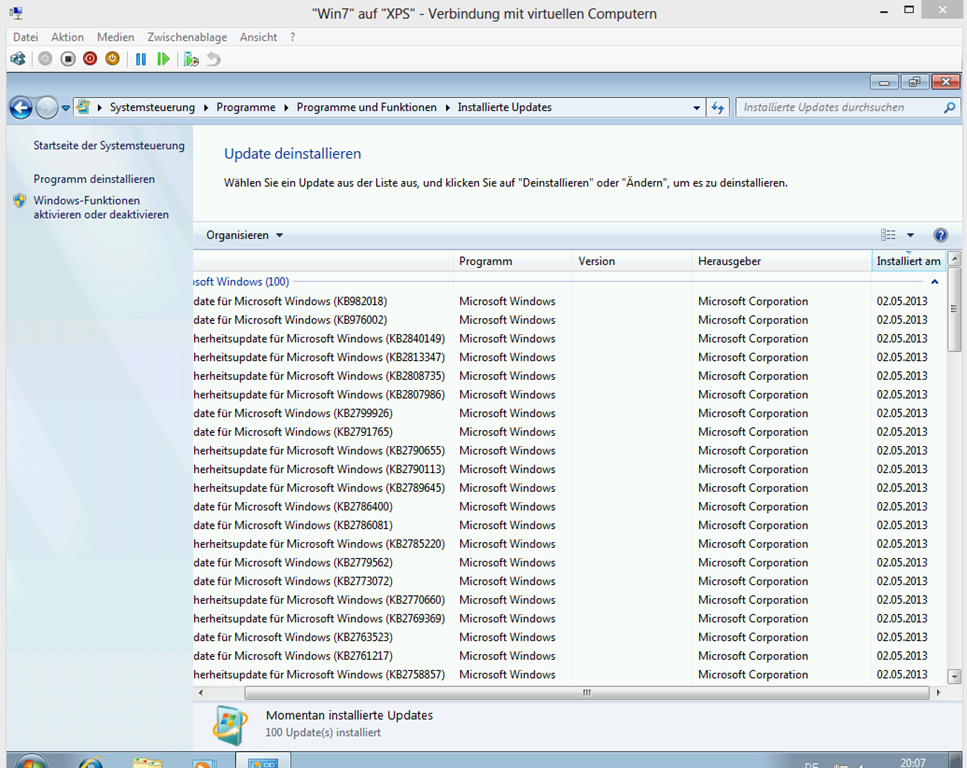Open the Ansicht menu
This screenshot has height=768, width=967.
(x=258, y=37)
